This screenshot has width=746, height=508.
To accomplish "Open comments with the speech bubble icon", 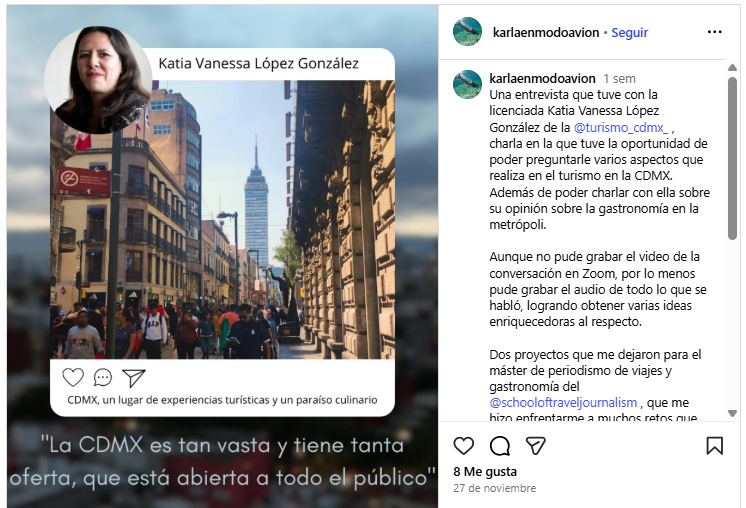I will tap(500, 446).
